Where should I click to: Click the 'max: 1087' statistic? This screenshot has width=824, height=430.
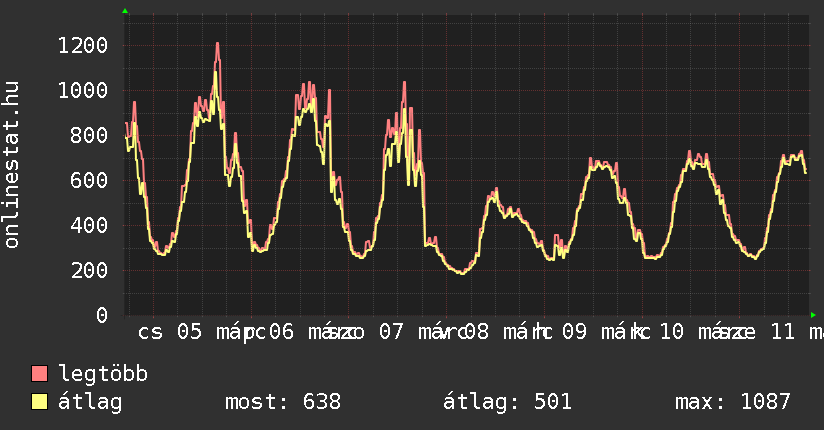coord(733,402)
